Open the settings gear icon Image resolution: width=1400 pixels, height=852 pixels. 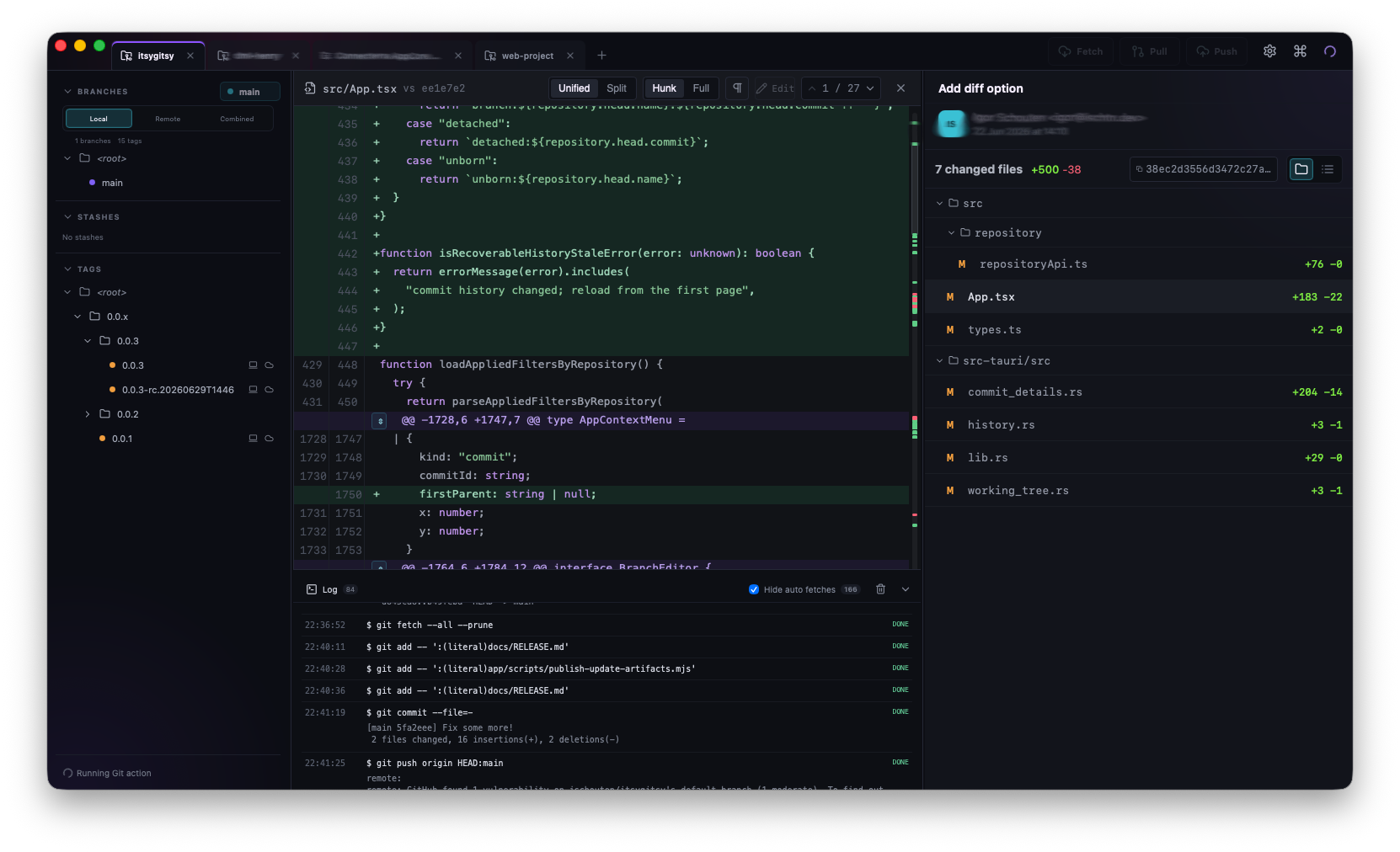coord(1269,51)
